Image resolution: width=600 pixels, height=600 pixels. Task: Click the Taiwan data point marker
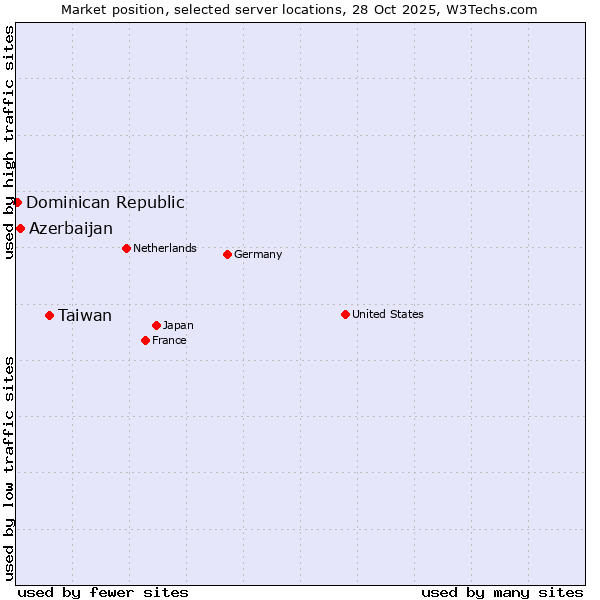49,315
